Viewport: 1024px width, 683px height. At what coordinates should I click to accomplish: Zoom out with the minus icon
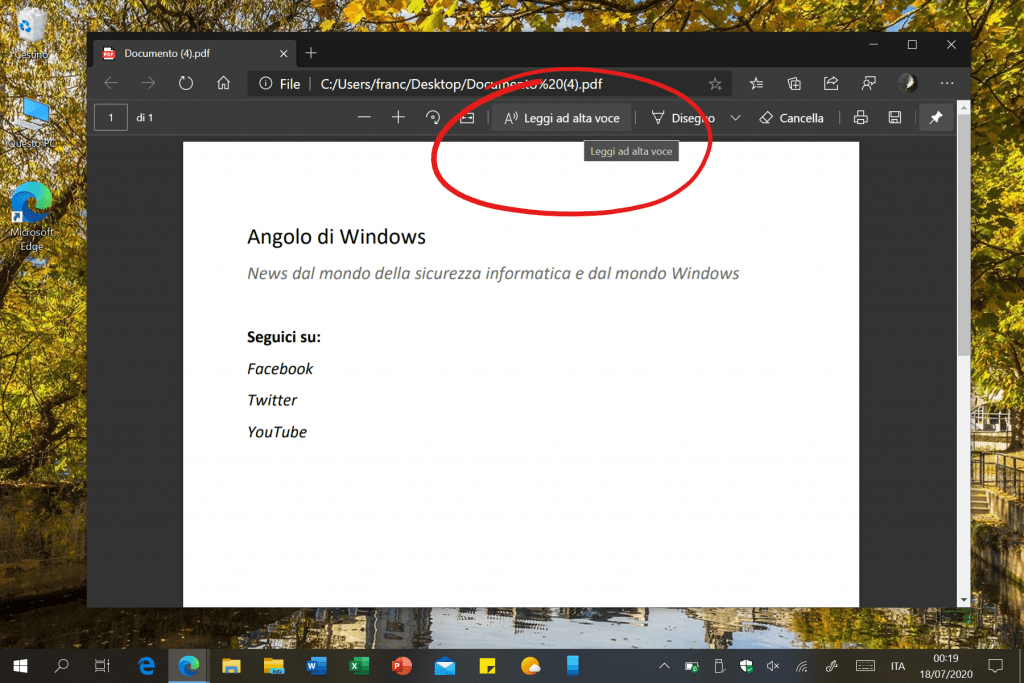click(364, 118)
